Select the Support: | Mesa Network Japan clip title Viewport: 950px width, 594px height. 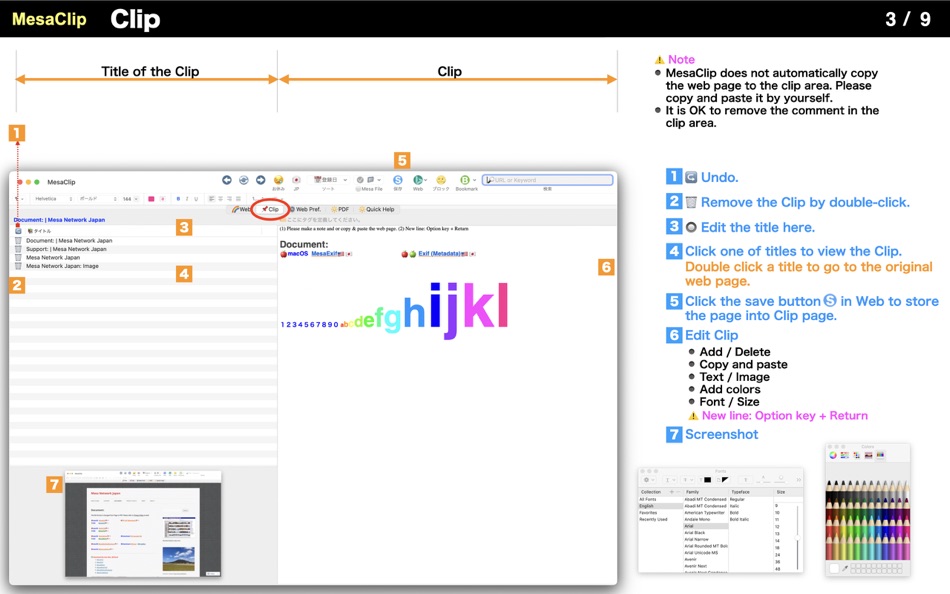tap(66, 249)
